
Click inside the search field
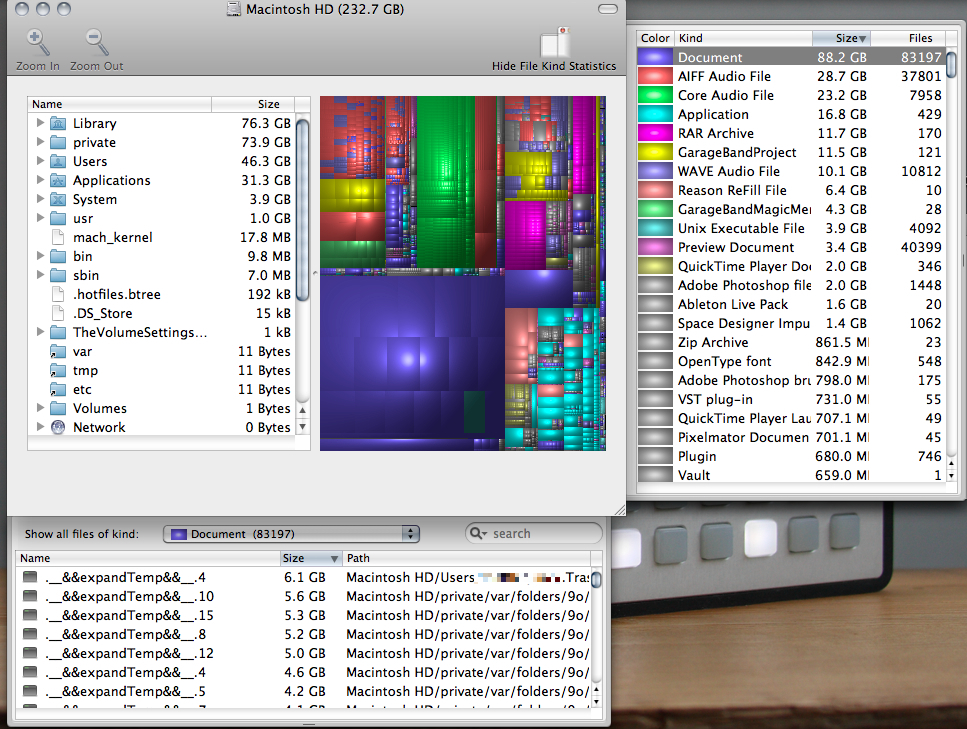[545, 534]
